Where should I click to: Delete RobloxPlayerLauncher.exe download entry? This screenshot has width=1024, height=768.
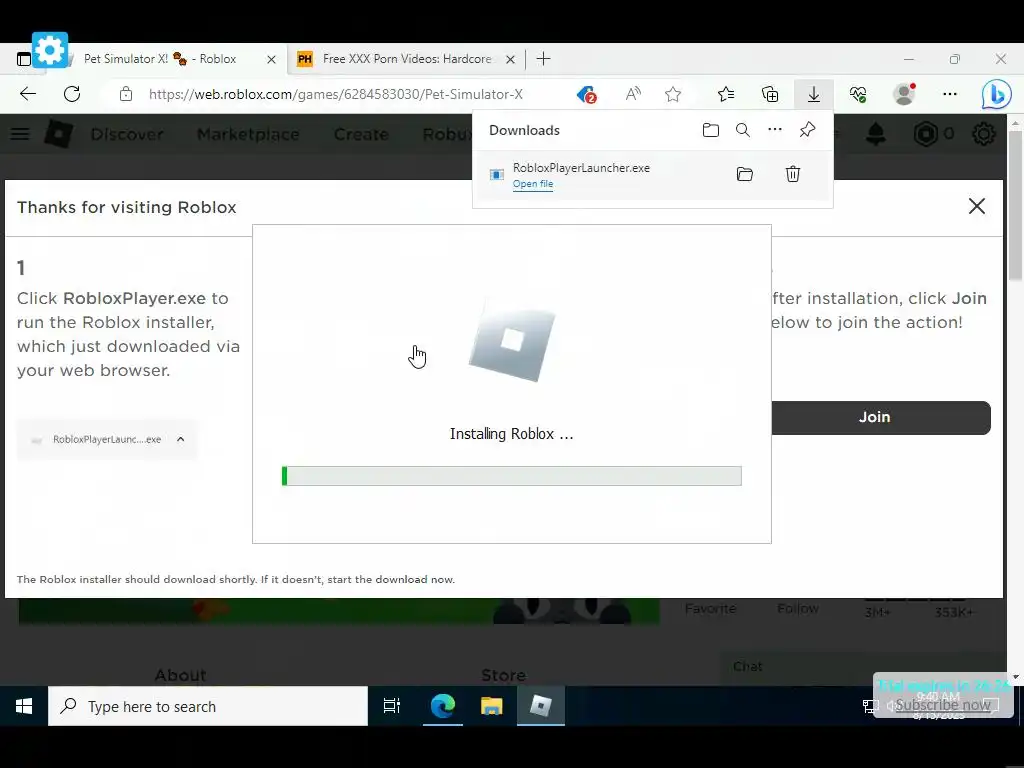tap(793, 174)
